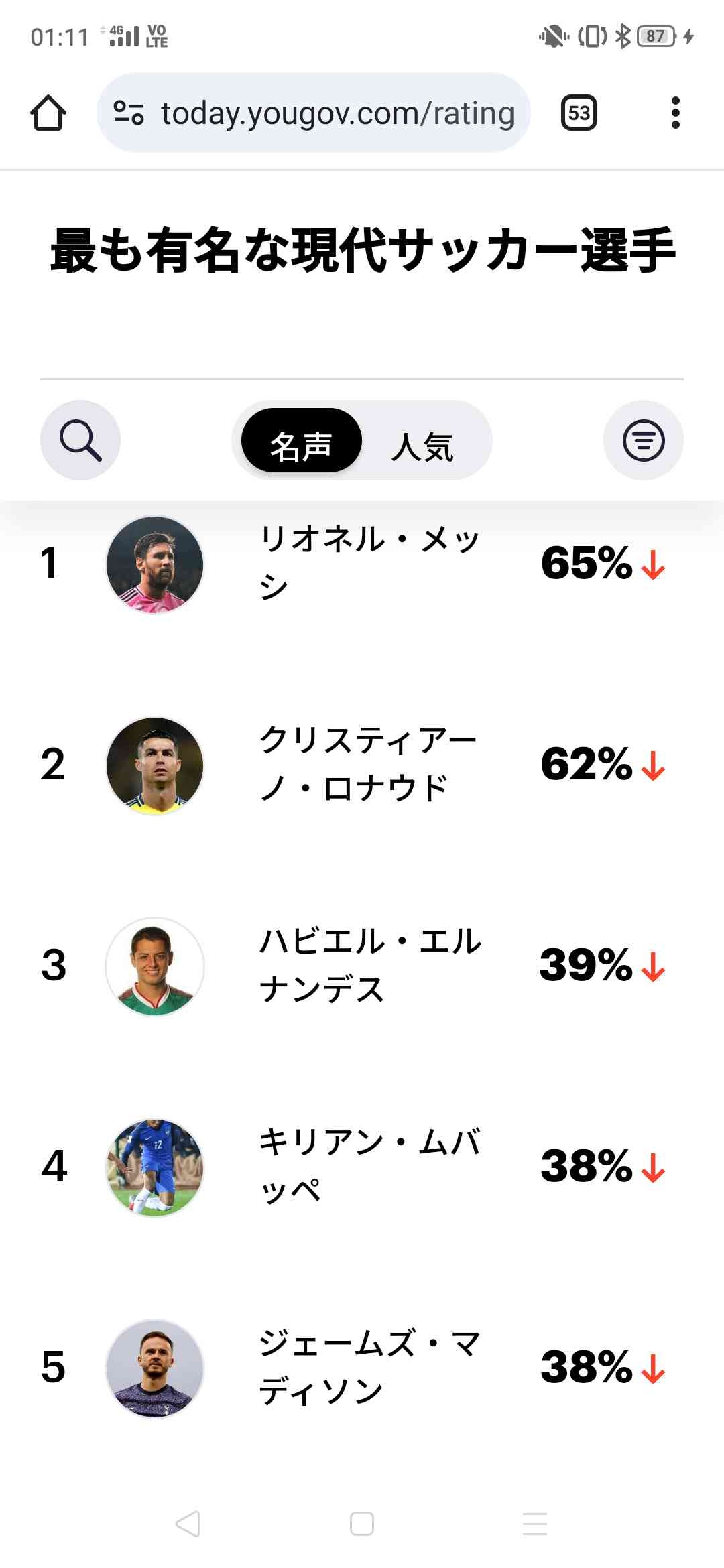Viewport: 724px width, 1568px height.
Task: Tap the rank 4 player photo
Action: pyautogui.click(x=155, y=1167)
